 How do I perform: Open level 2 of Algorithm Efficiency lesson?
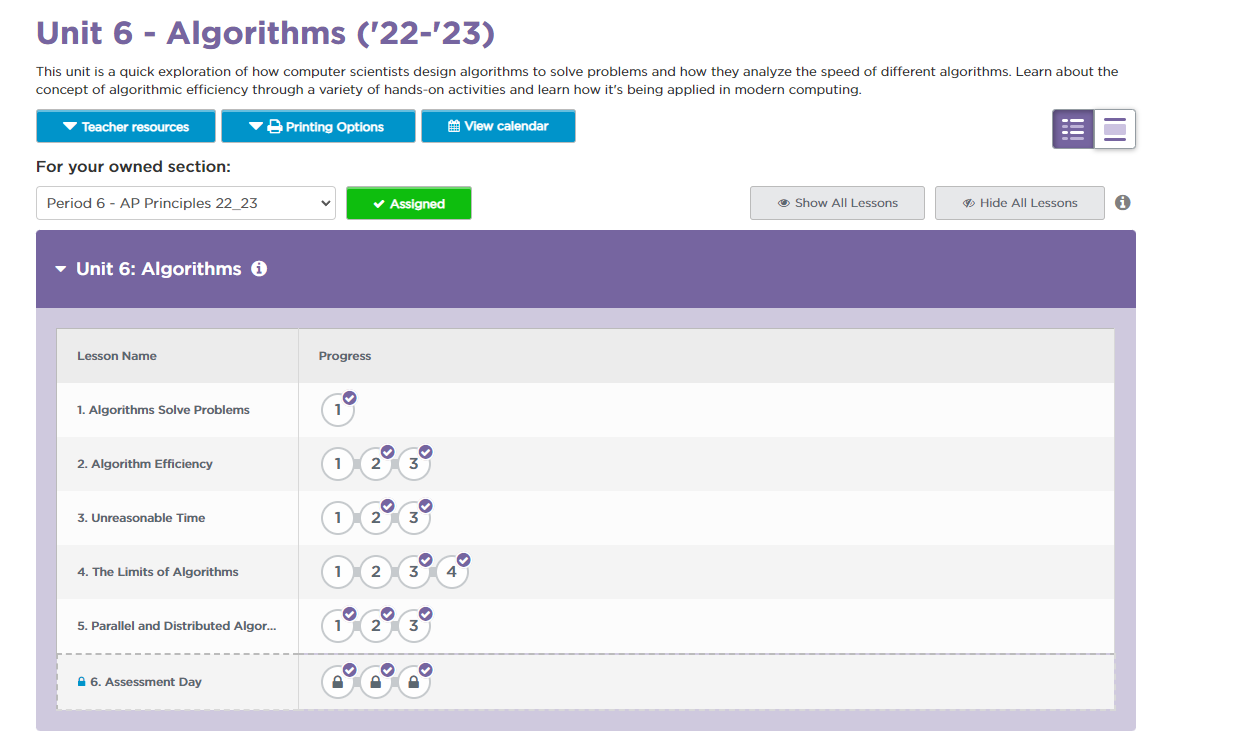(376, 464)
